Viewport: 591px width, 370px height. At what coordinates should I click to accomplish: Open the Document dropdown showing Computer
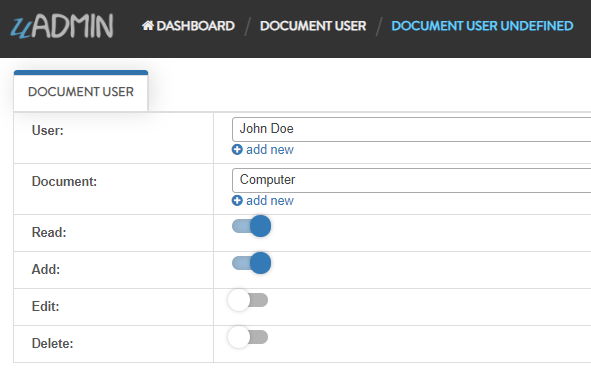point(412,180)
